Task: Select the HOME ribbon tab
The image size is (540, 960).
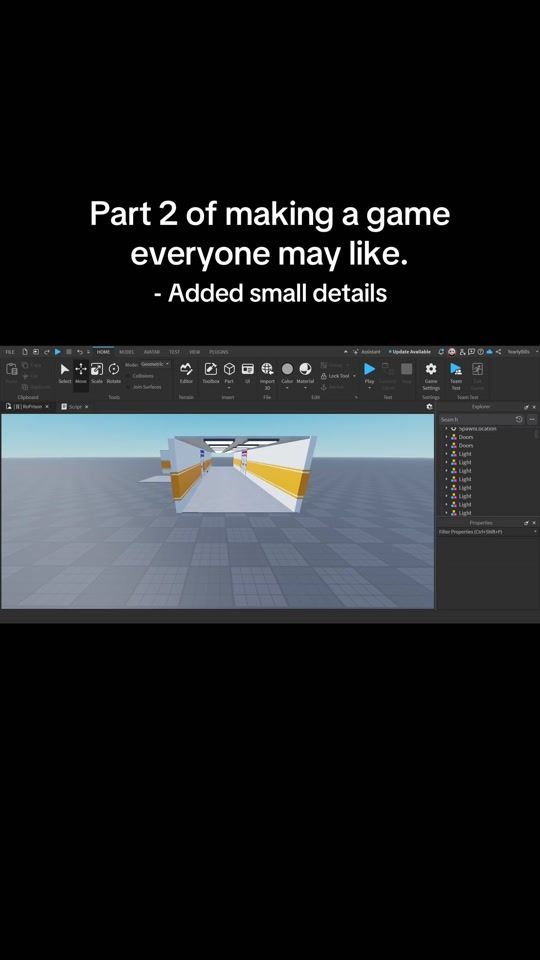Action: coord(103,352)
